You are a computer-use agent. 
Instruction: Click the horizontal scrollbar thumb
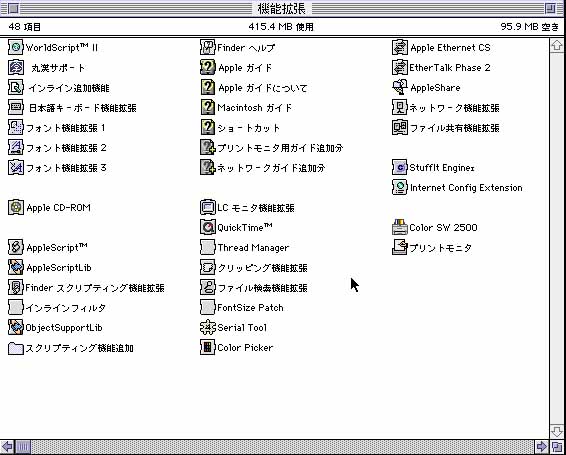point(23,446)
